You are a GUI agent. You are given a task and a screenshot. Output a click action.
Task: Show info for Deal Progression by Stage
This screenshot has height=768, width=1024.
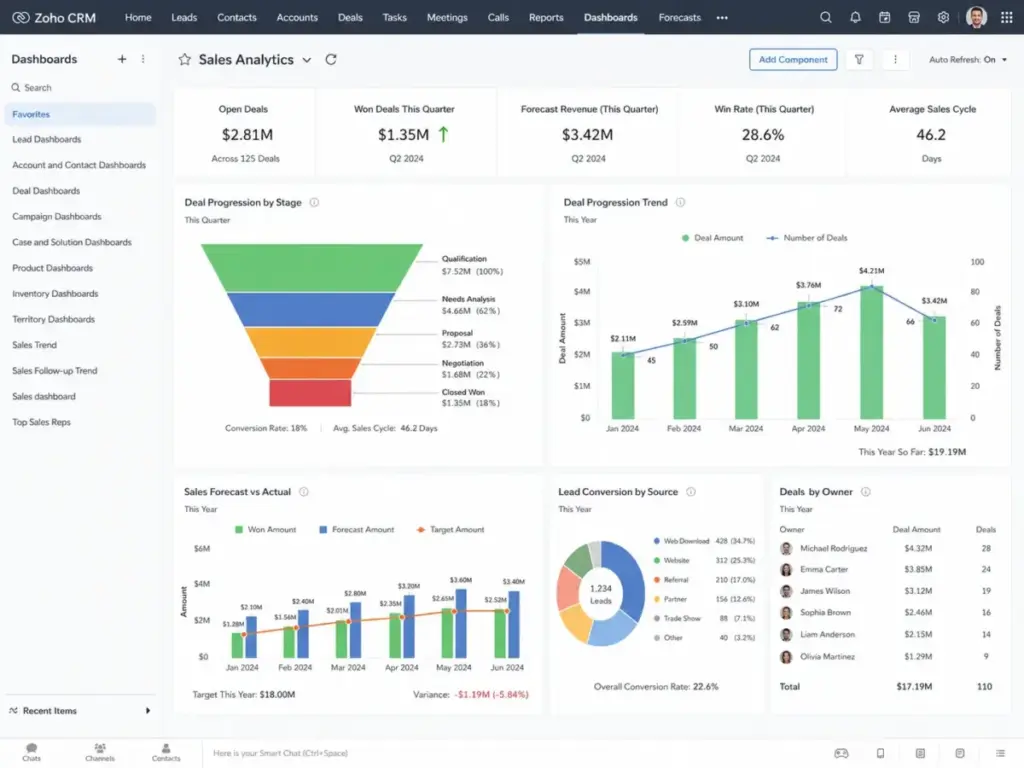[314, 202]
